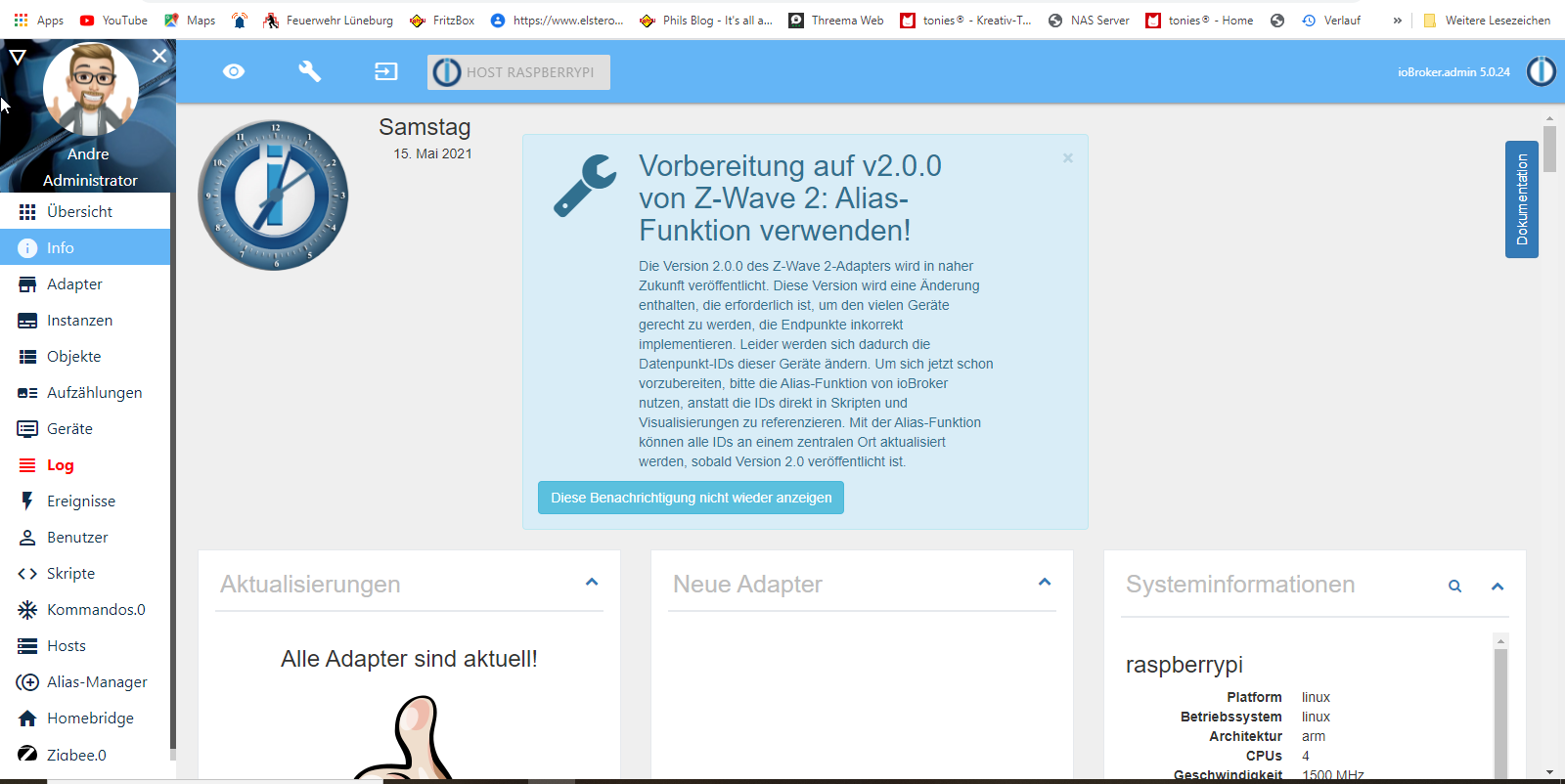1565x784 pixels.
Task: Click ioBroker logo in top right
Action: 1542,71
